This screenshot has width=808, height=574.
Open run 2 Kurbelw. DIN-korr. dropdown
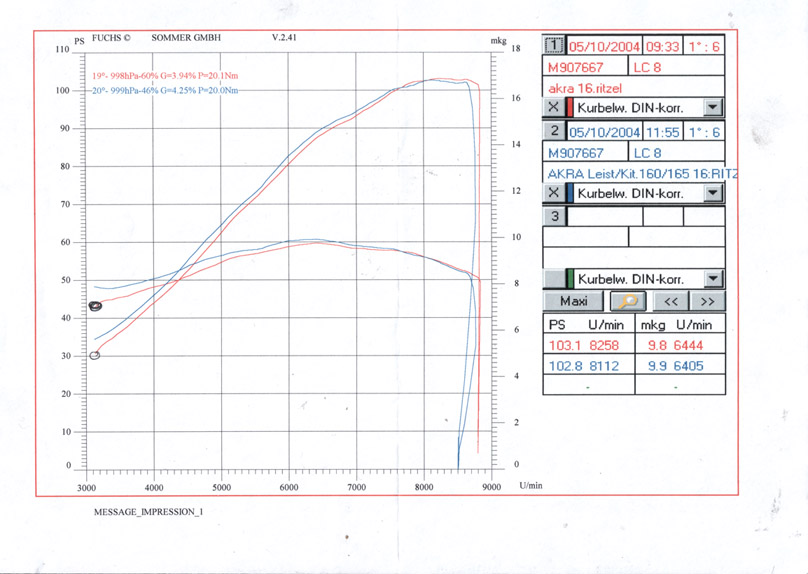pos(712,192)
